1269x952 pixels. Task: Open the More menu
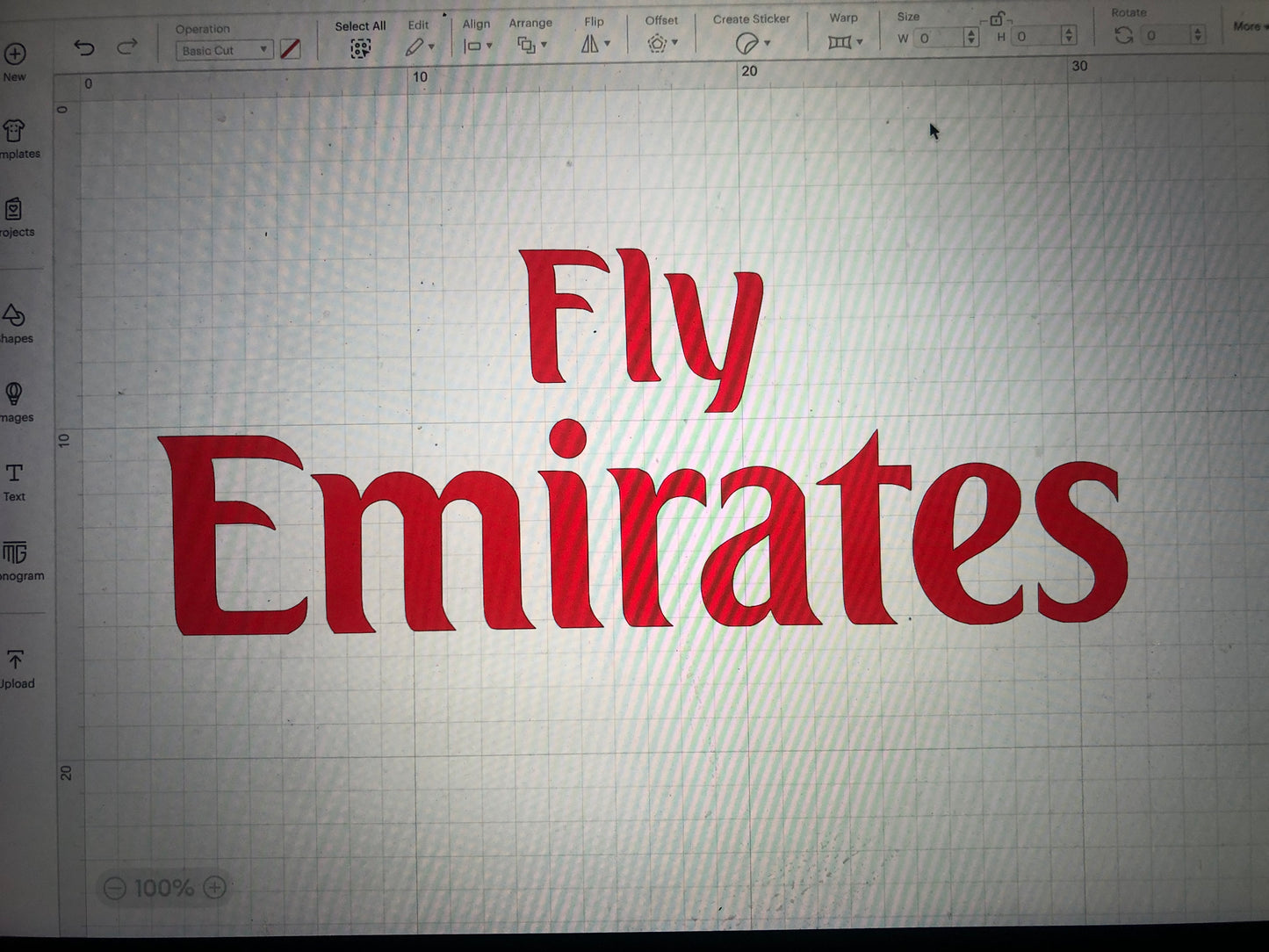pyautogui.click(x=1247, y=25)
